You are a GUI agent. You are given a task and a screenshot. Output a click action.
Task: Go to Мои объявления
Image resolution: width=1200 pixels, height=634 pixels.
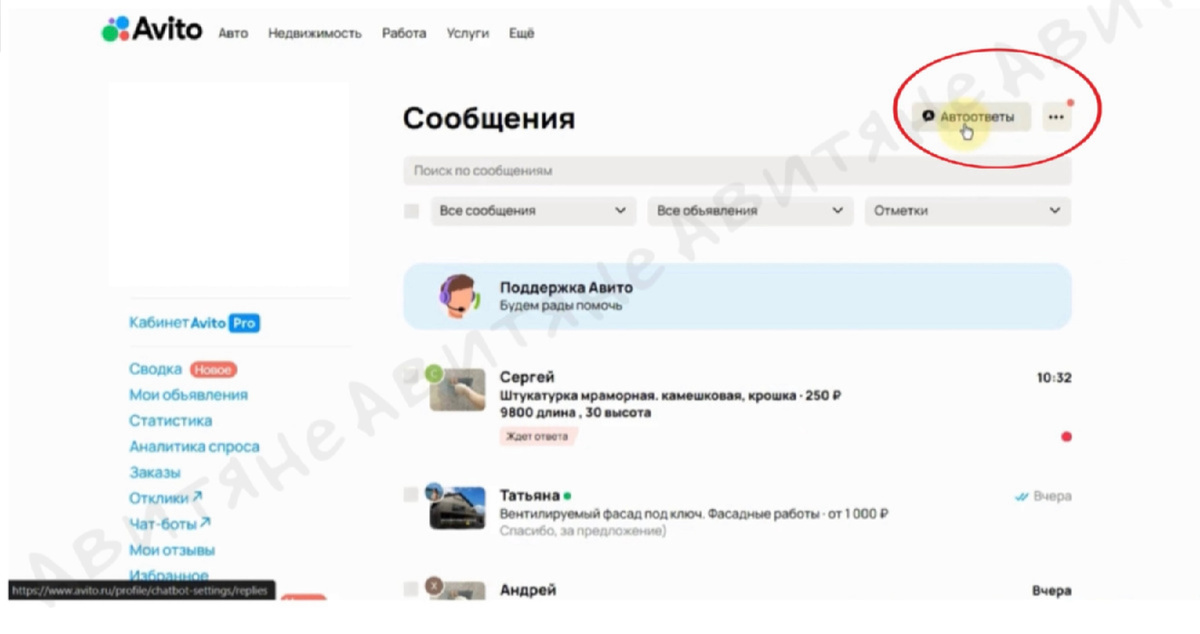(188, 395)
